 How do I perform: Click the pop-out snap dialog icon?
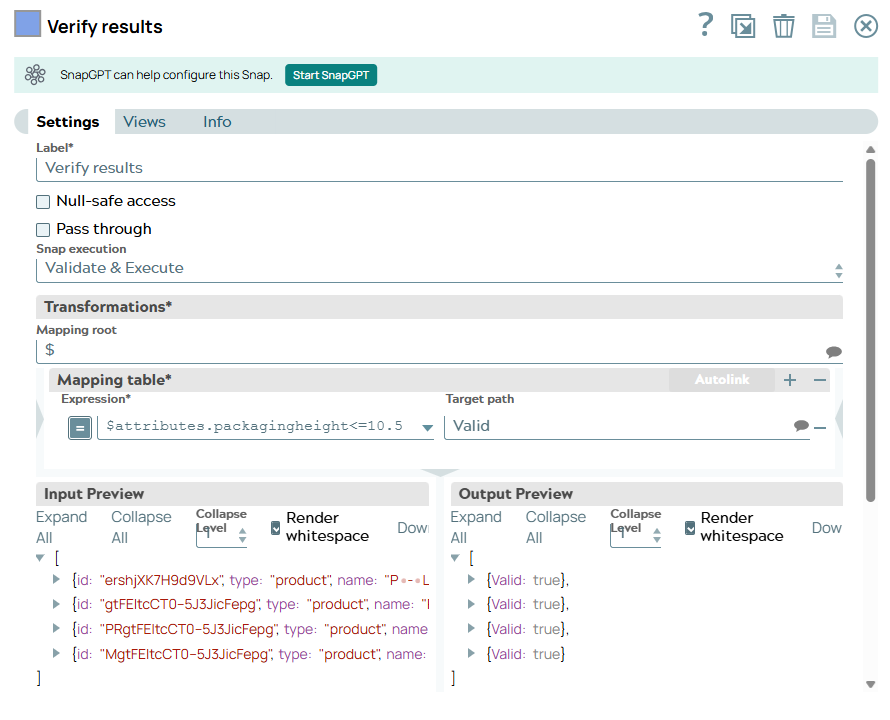743,26
